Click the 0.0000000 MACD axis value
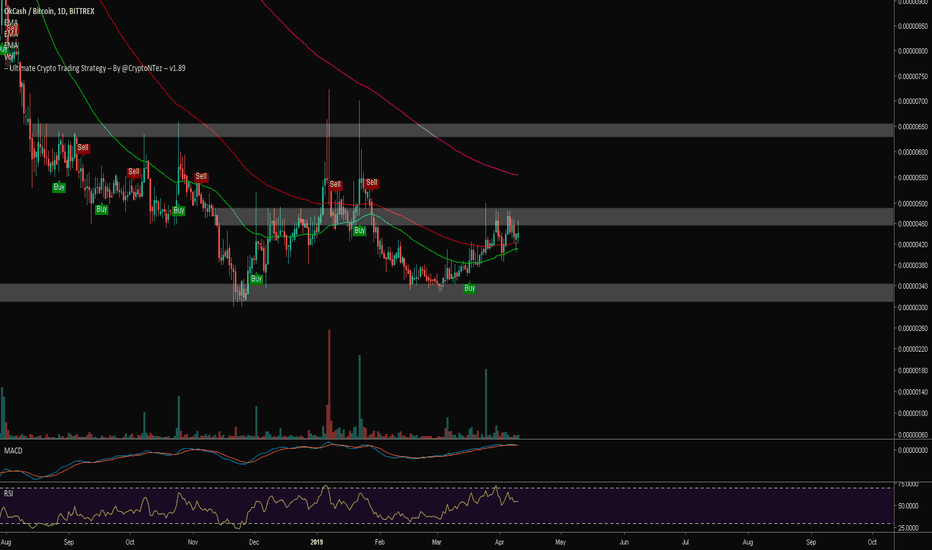 coord(913,450)
